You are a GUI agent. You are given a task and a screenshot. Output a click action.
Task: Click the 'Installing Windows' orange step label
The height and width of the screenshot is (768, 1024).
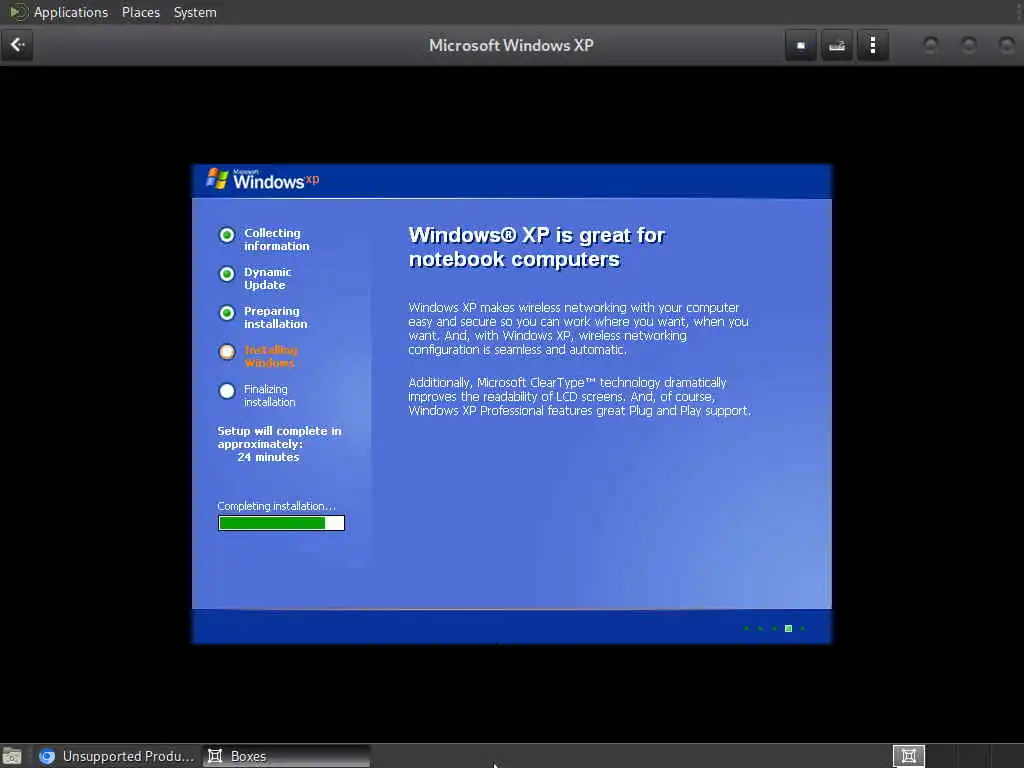pyautogui.click(x=271, y=357)
